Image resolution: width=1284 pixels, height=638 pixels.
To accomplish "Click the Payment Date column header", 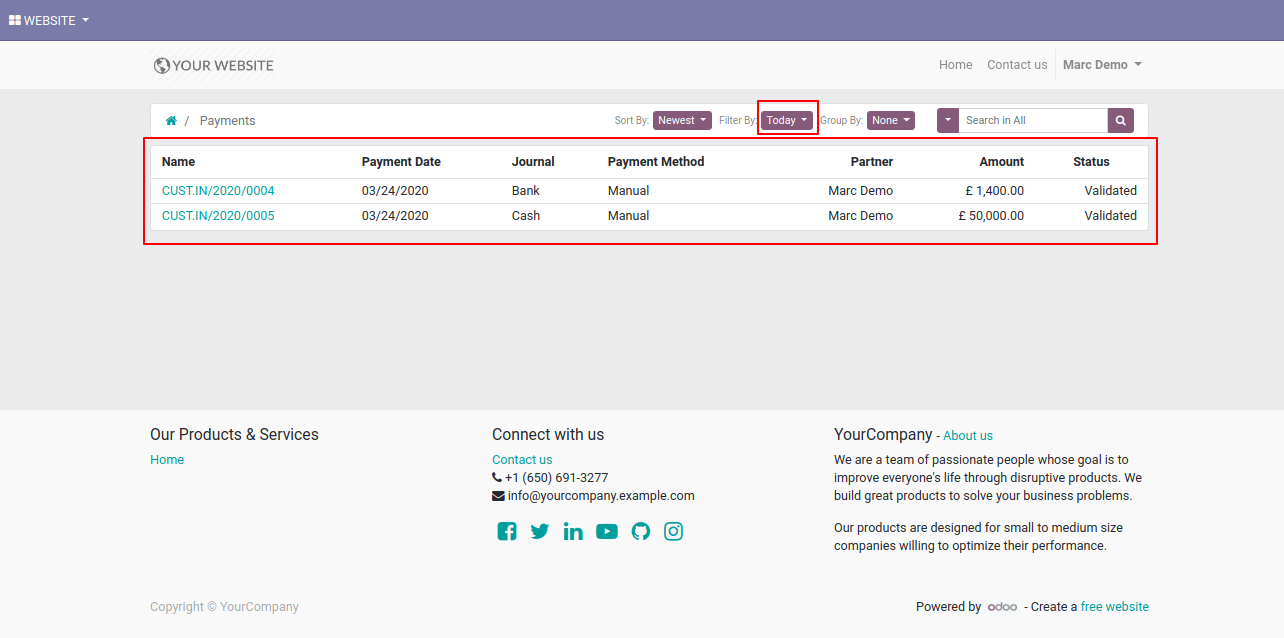I will [x=401, y=162].
